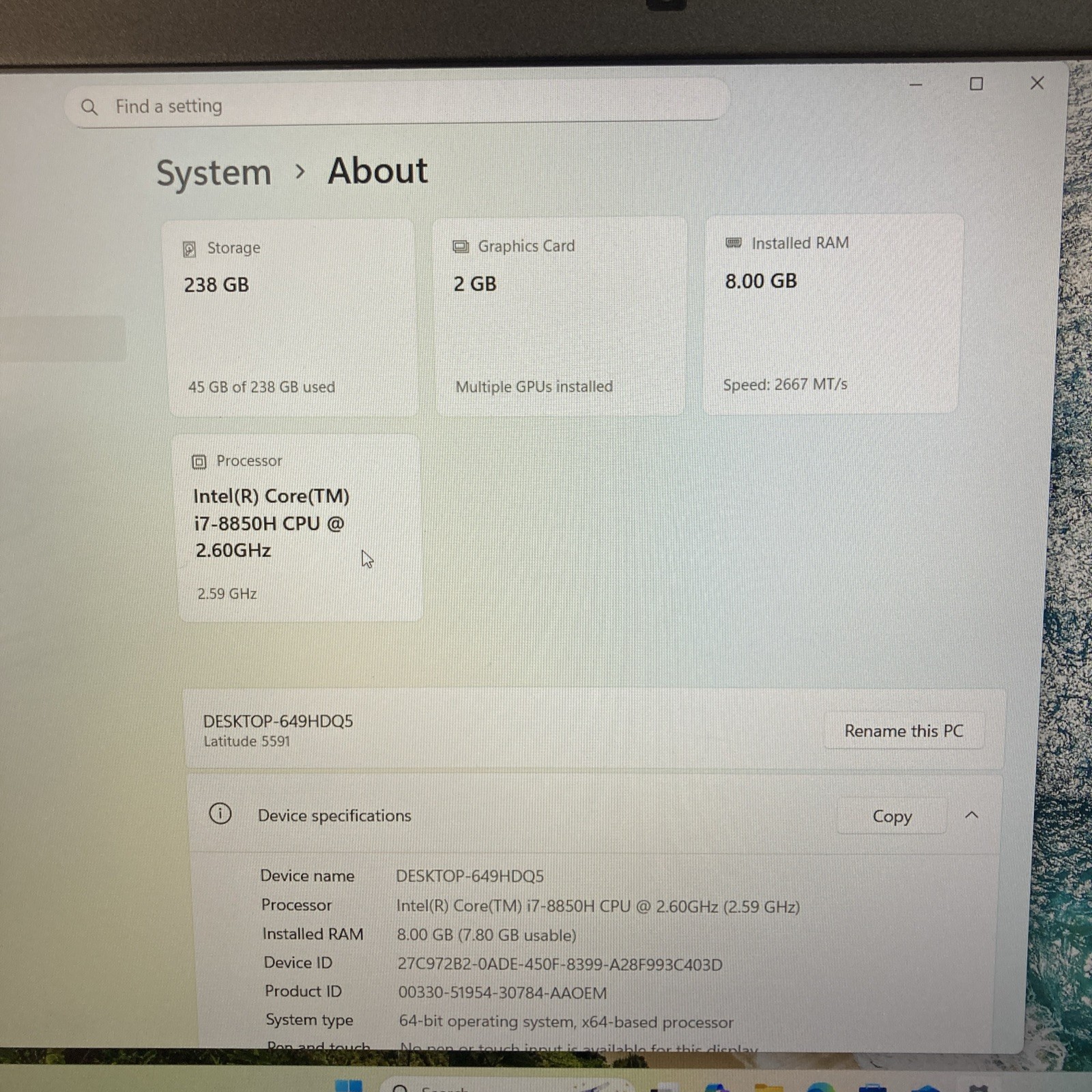Click the magnifier icon in the search box
This screenshot has height=1092, width=1092.
[x=89, y=107]
